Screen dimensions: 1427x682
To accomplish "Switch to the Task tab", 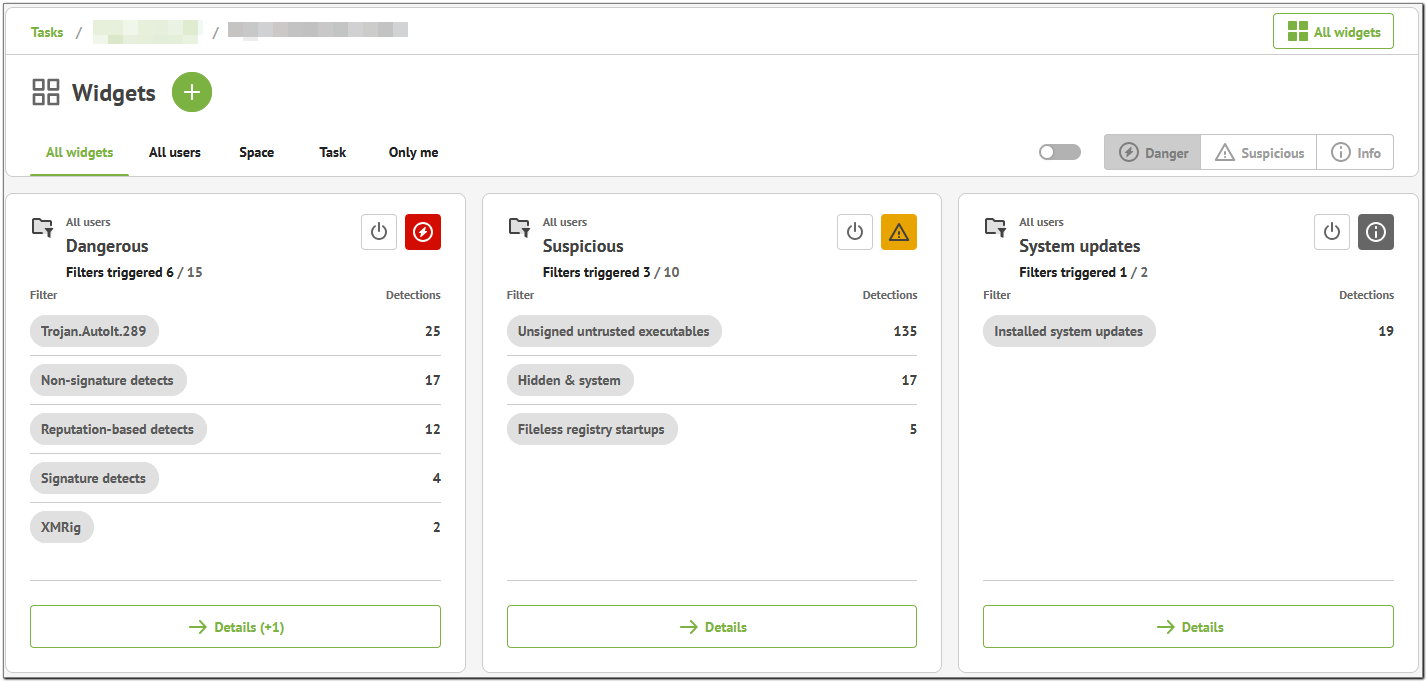I will [332, 152].
